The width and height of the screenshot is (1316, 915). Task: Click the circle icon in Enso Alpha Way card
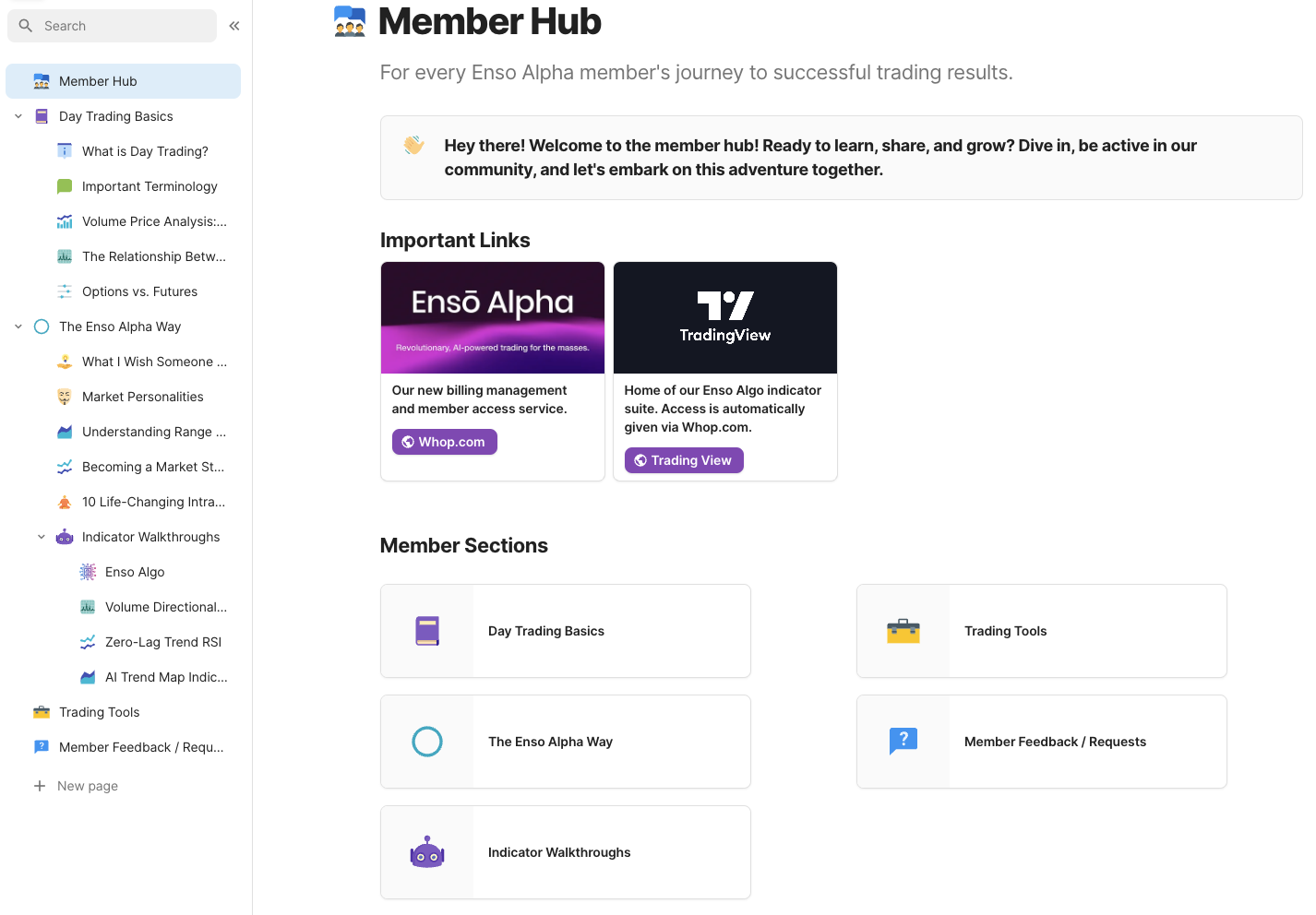click(426, 742)
